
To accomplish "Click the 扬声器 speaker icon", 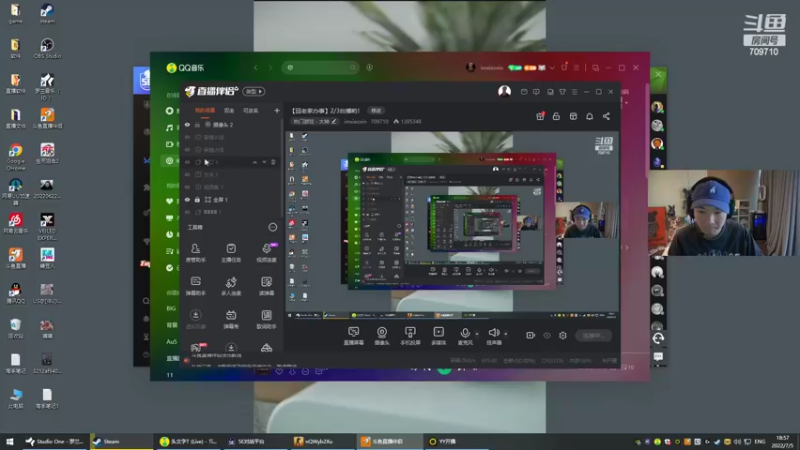I will [493, 333].
